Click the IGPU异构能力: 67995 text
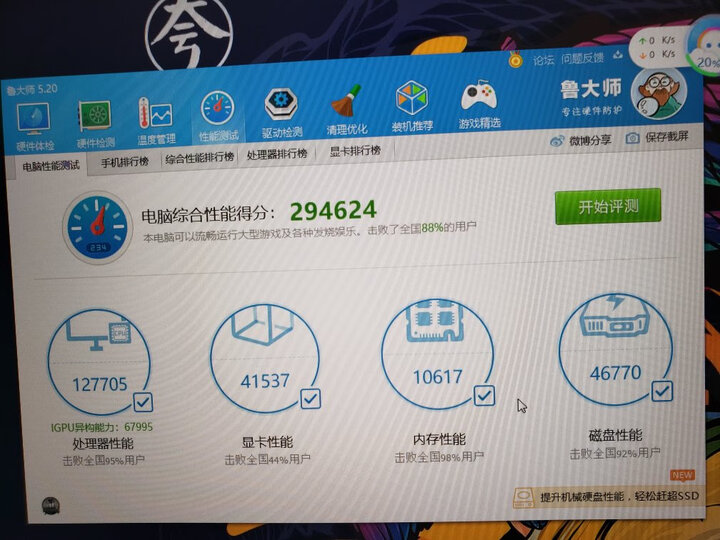 coord(101,428)
